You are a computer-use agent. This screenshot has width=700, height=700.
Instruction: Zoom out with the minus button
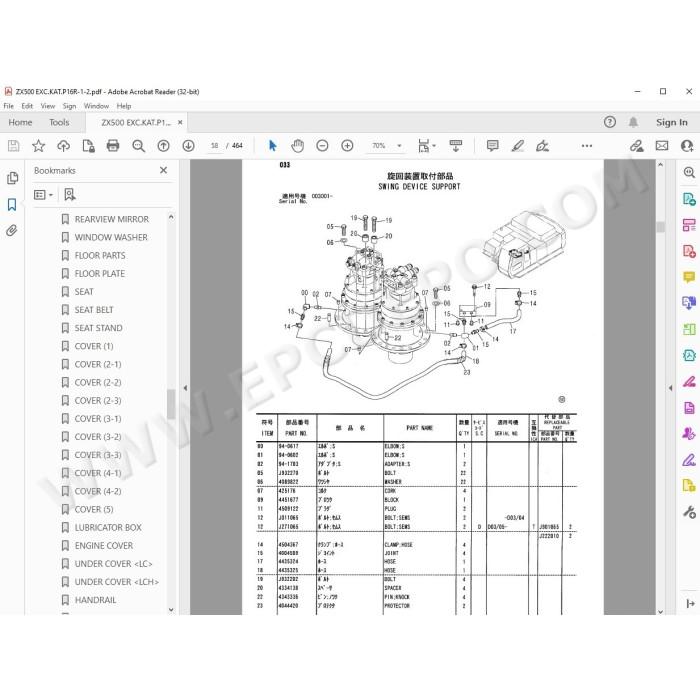[x=322, y=146]
